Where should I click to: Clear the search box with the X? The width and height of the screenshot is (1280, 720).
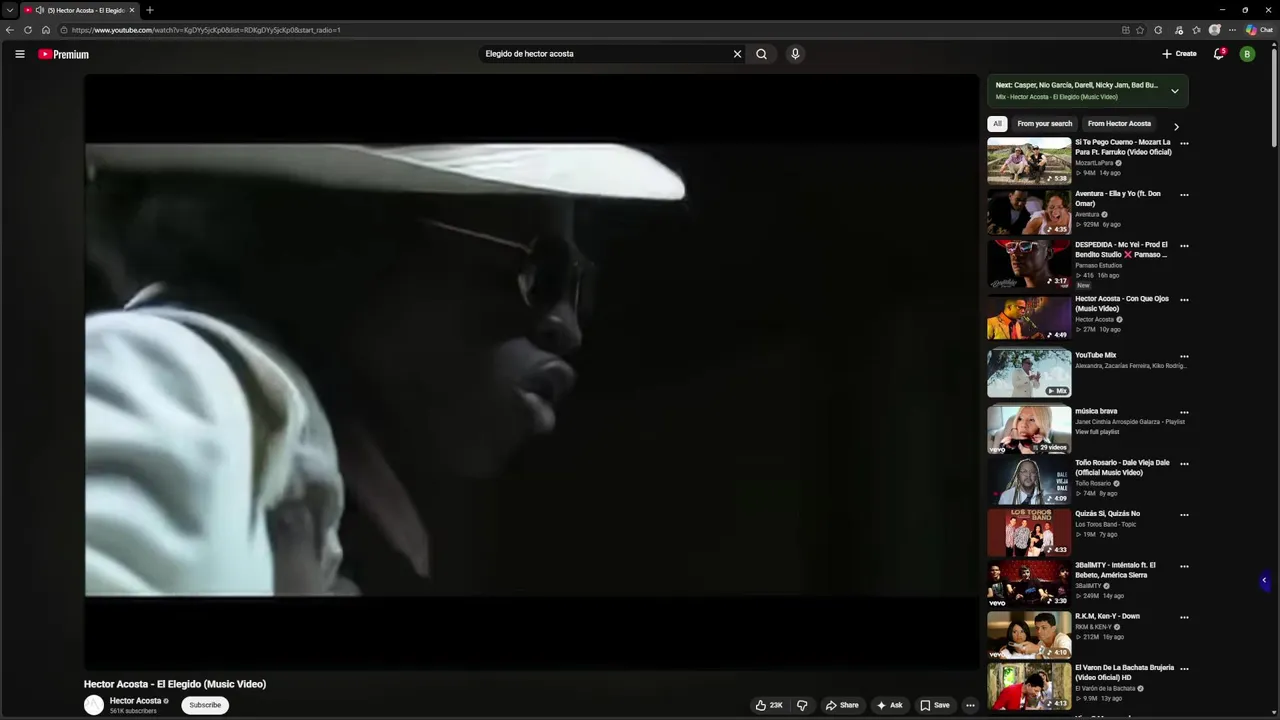tap(737, 54)
